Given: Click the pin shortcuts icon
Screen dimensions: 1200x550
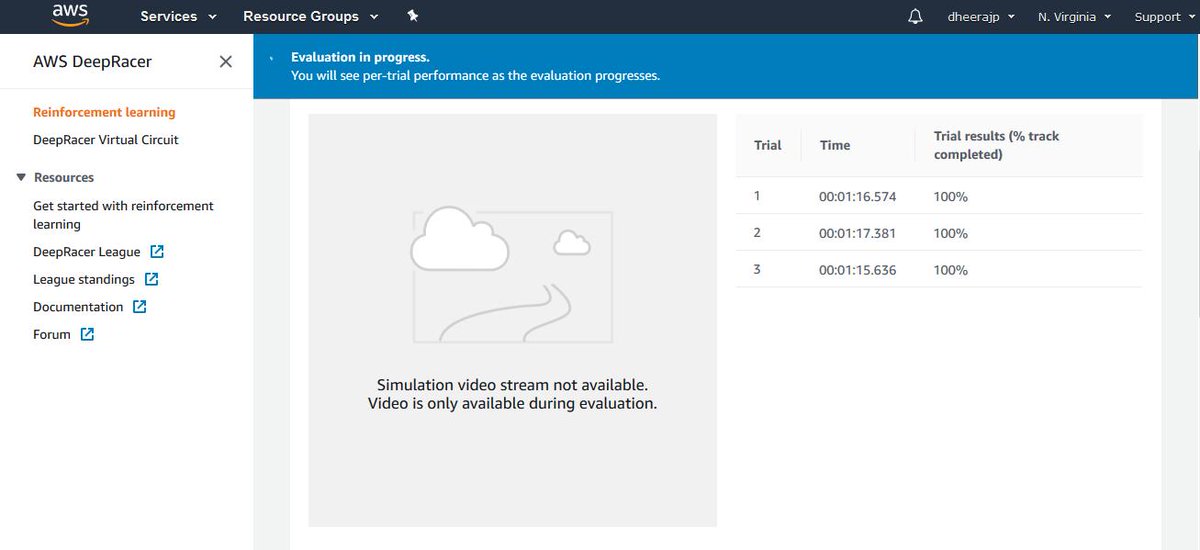Looking at the screenshot, I should click(x=412, y=16).
